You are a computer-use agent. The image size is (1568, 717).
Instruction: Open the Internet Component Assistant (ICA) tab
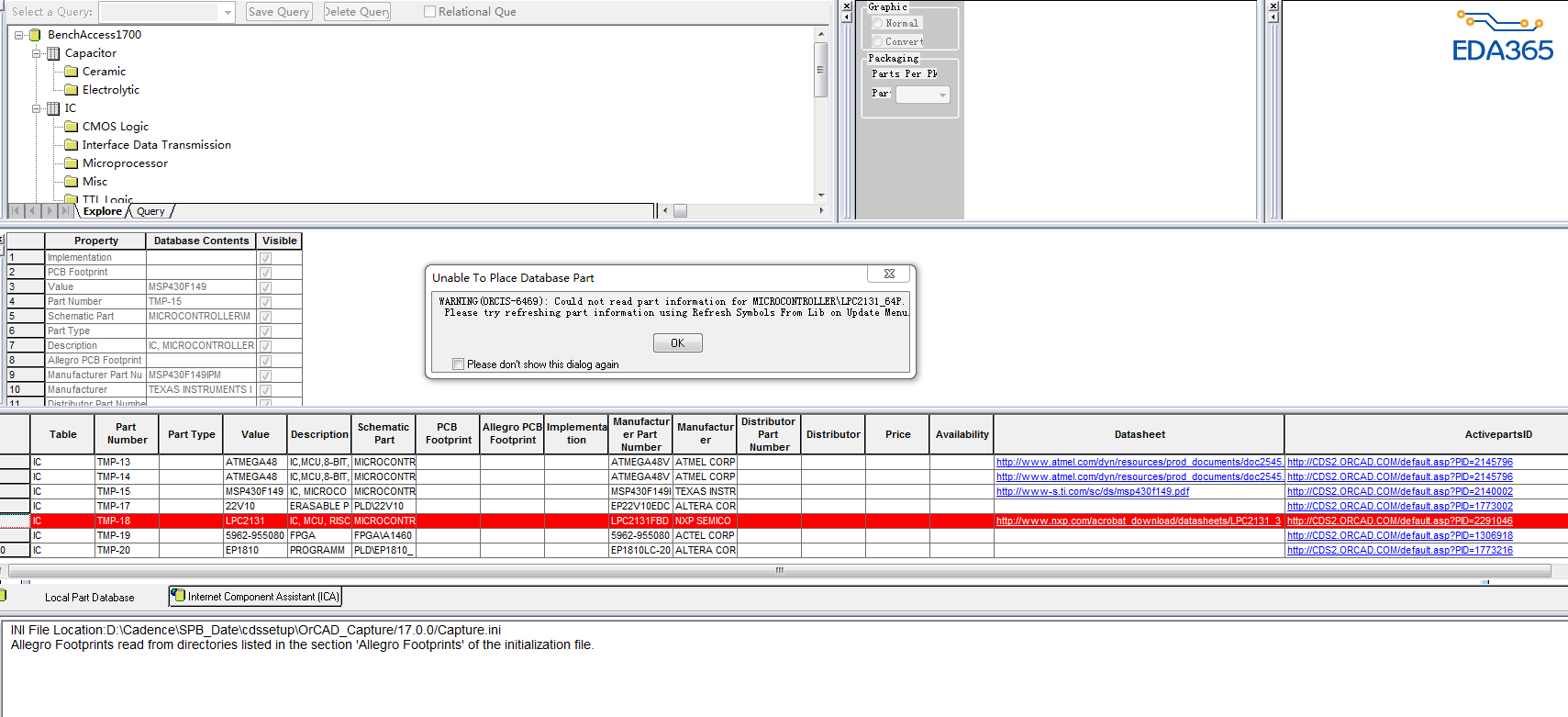tap(256, 597)
